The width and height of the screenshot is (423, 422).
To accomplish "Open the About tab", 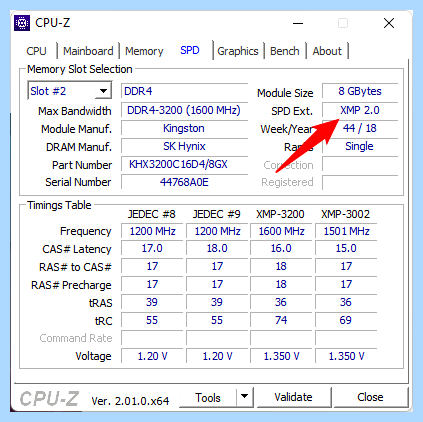I will [x=327, y=51].
